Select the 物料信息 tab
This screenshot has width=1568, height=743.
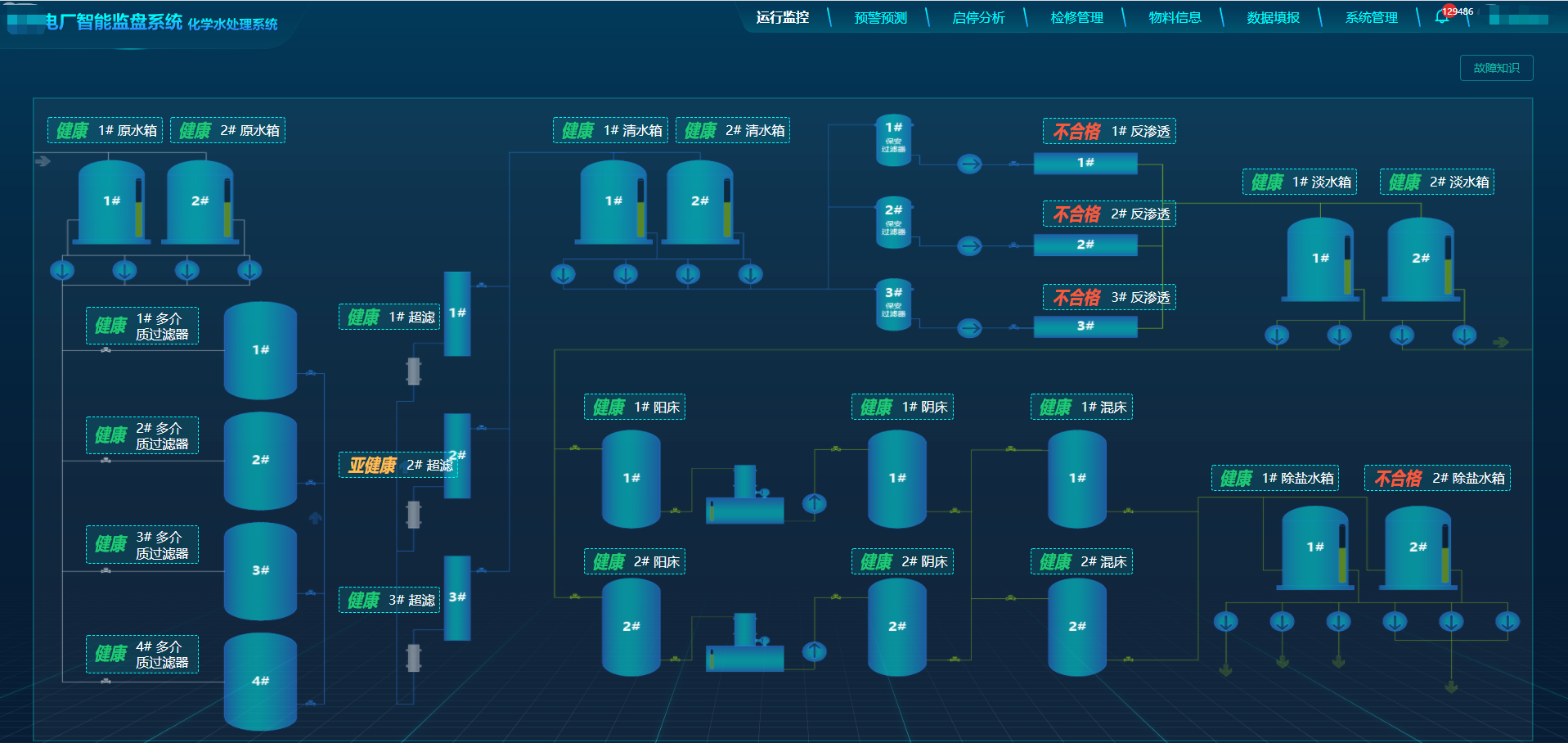click(1175, 17)
